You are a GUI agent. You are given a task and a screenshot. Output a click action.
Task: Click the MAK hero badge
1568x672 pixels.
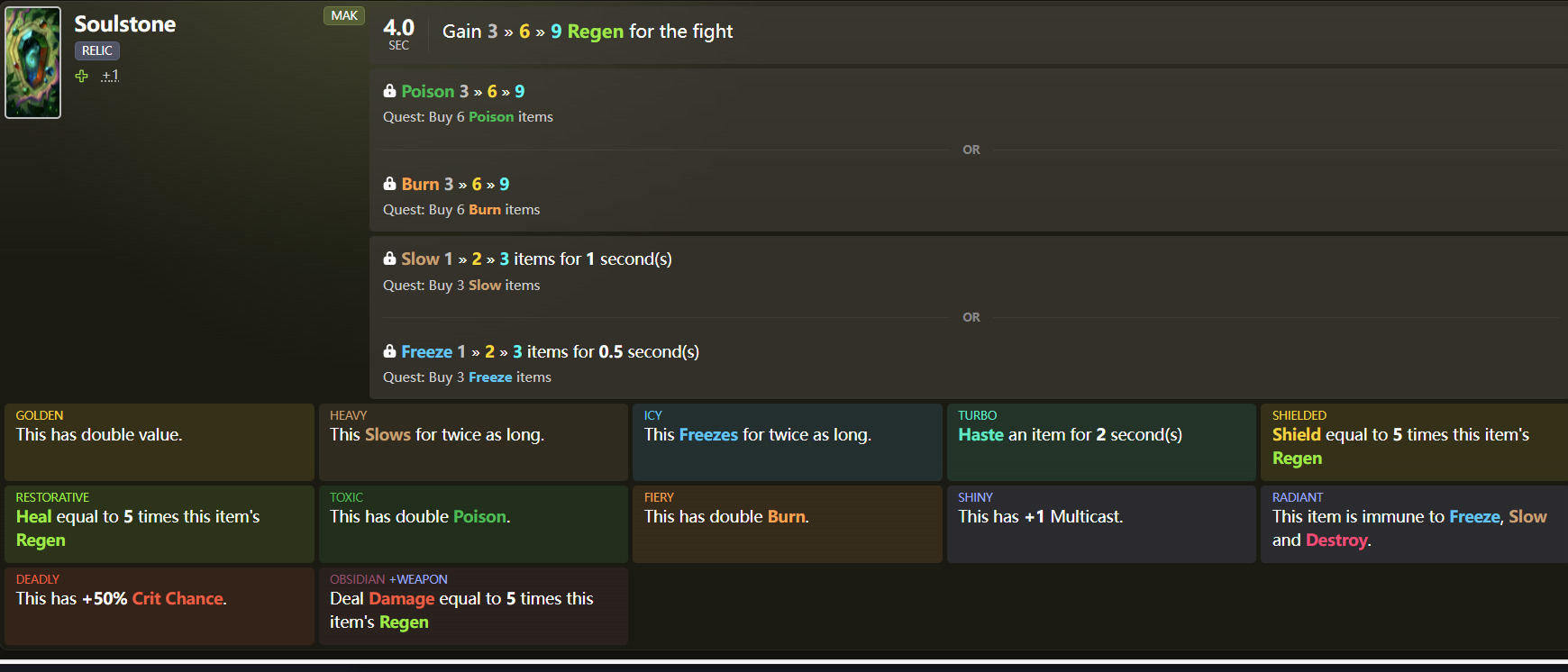[344, 15]
